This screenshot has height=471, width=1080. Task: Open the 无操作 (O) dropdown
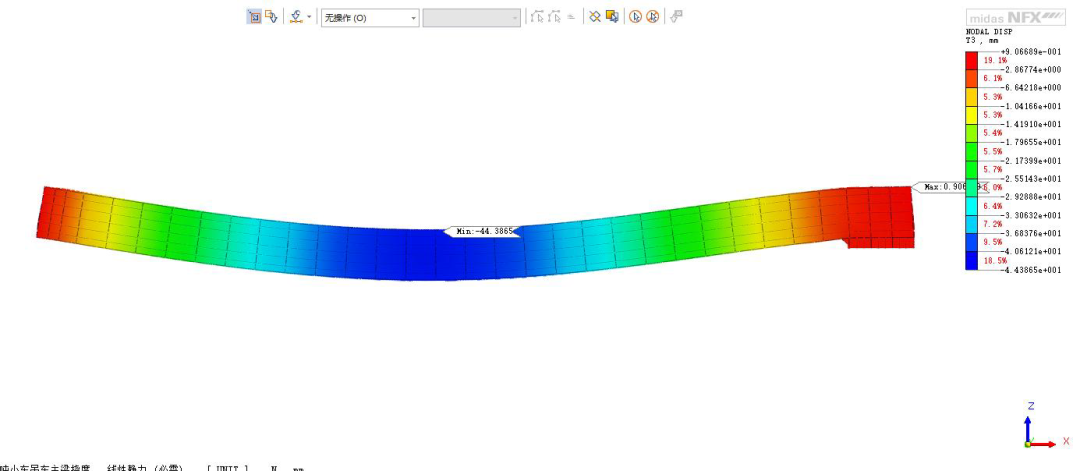[370, 17]
